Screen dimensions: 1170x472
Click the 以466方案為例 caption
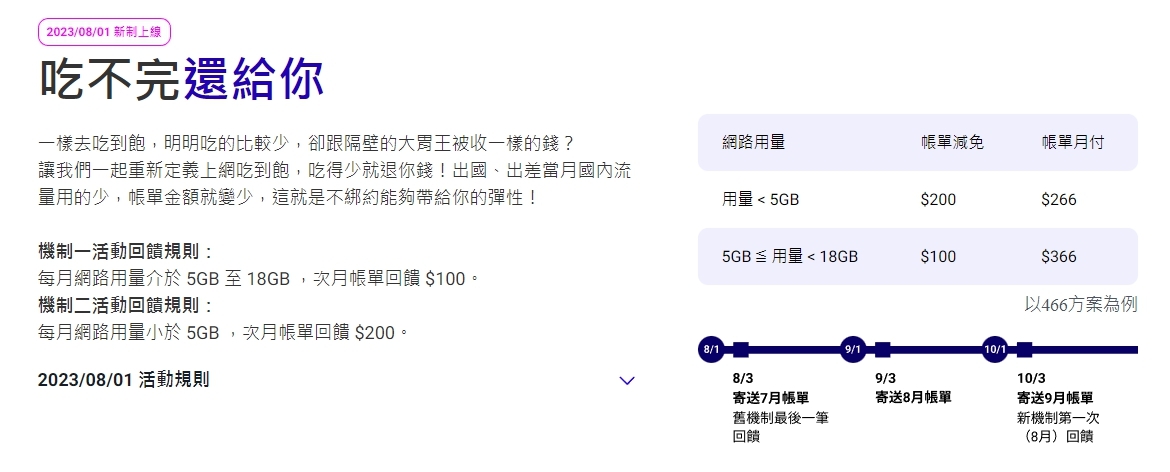pyautogui.click(x=1081, y=304)
